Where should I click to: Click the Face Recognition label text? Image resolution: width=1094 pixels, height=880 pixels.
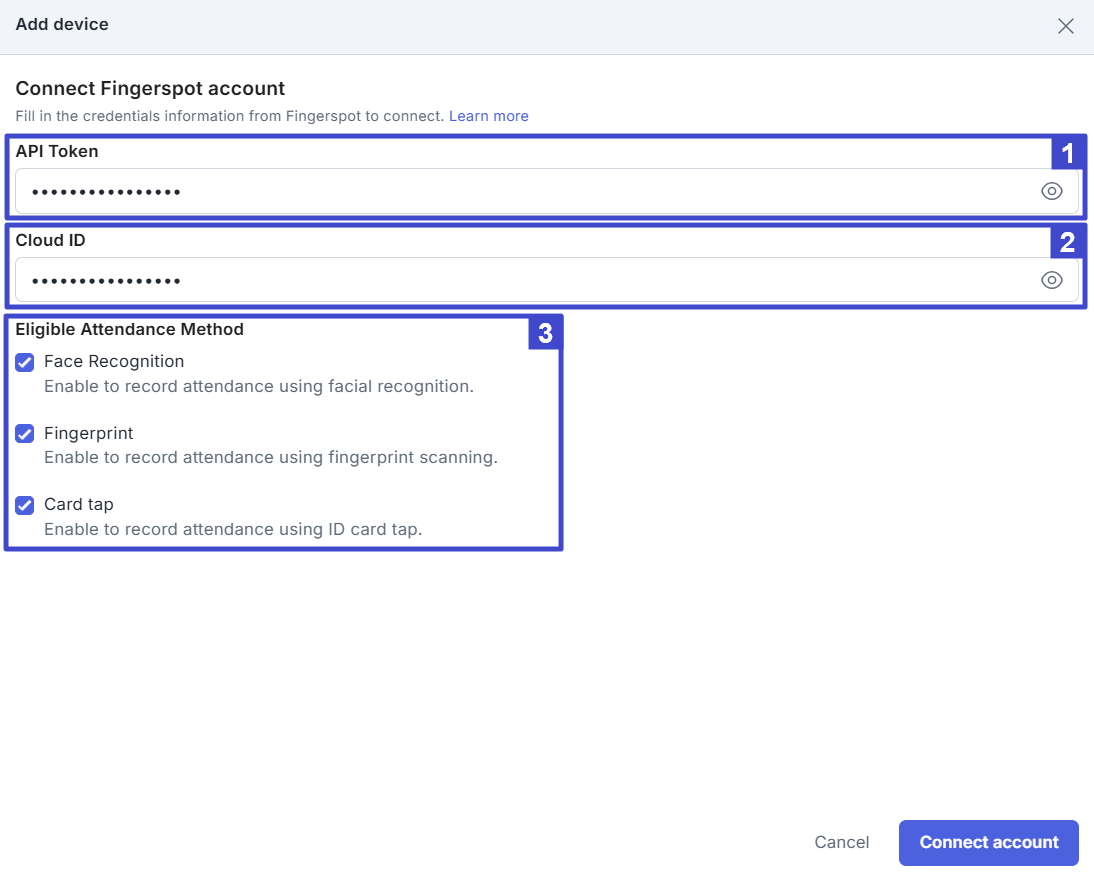tap(114, 361)
